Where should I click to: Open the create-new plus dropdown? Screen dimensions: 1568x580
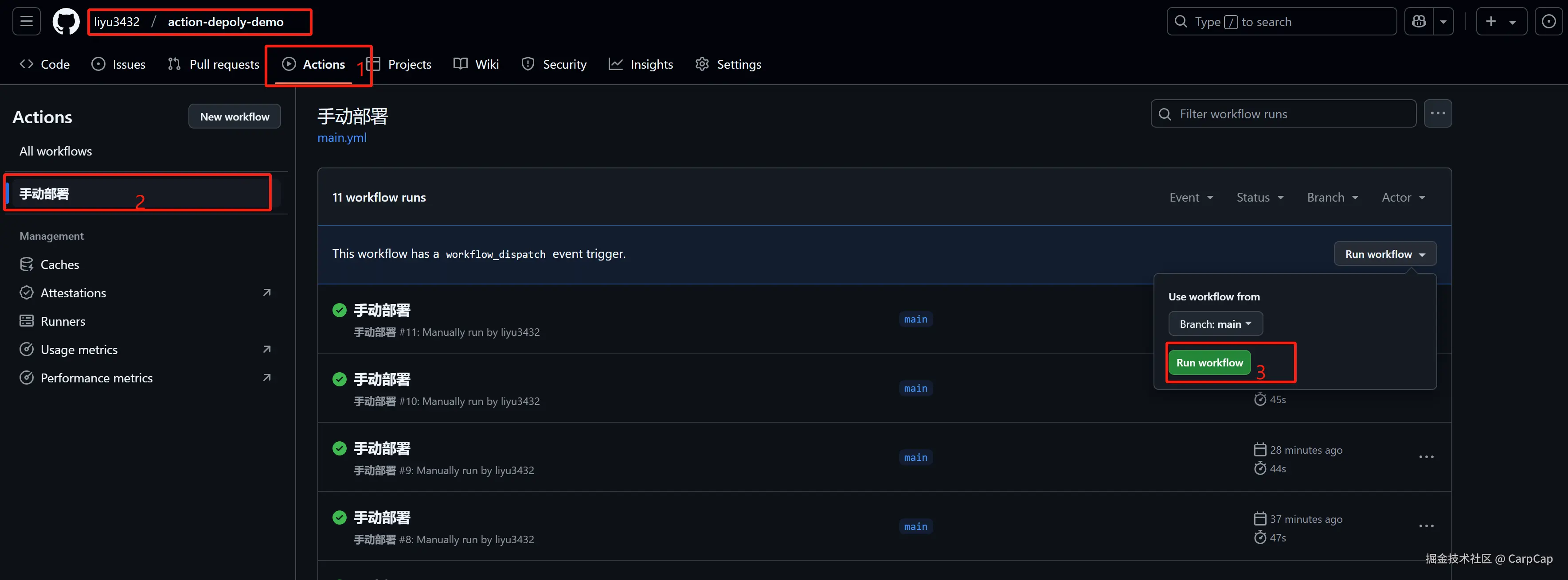coord(1501,22)
